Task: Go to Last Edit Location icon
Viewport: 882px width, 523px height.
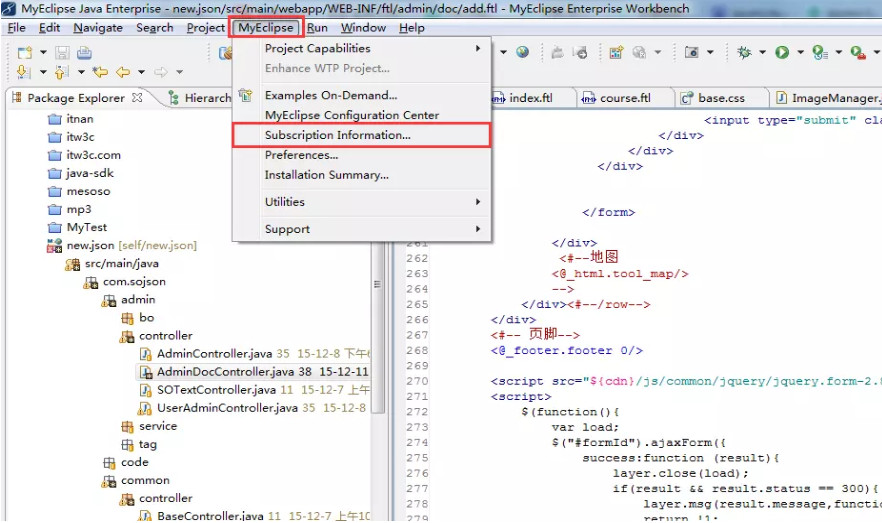Action: point(101,72)
